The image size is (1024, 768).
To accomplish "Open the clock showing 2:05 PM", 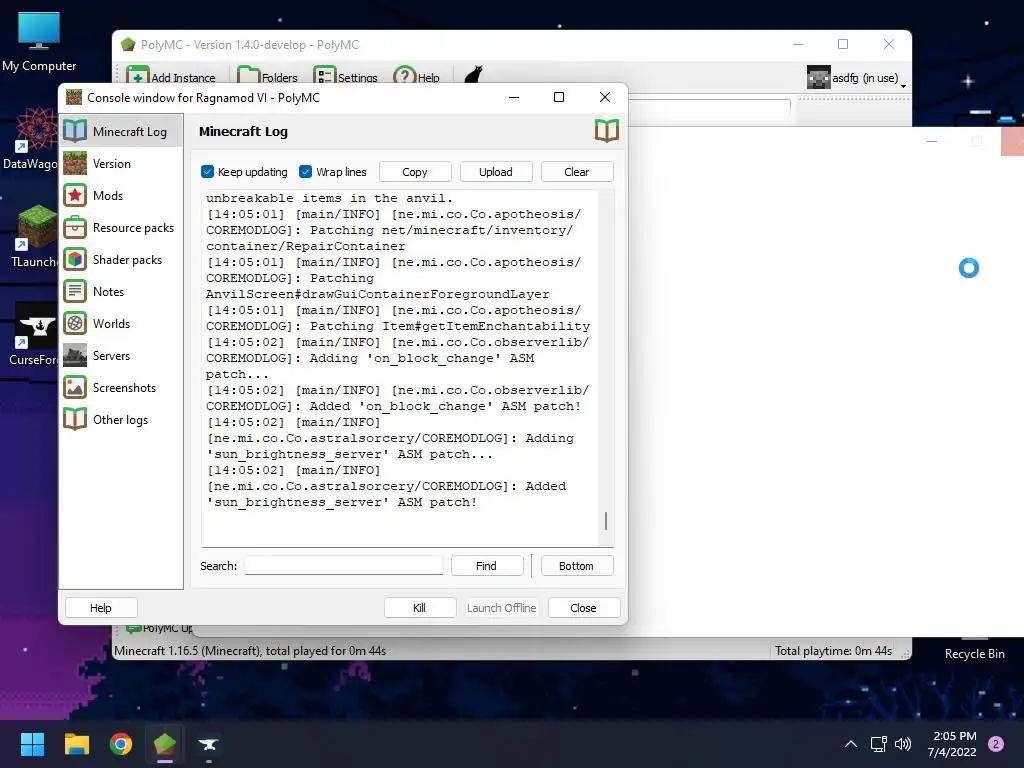I will click(952, 744).
